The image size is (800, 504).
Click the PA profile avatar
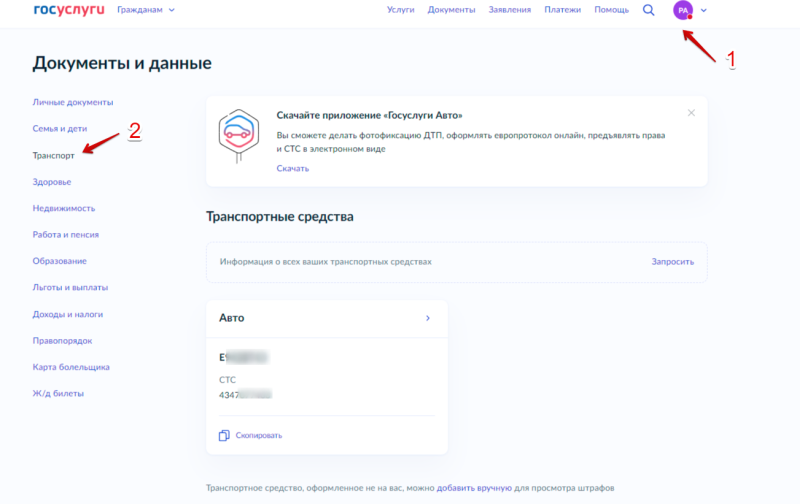pyautogui.click(x=683, y=10)
